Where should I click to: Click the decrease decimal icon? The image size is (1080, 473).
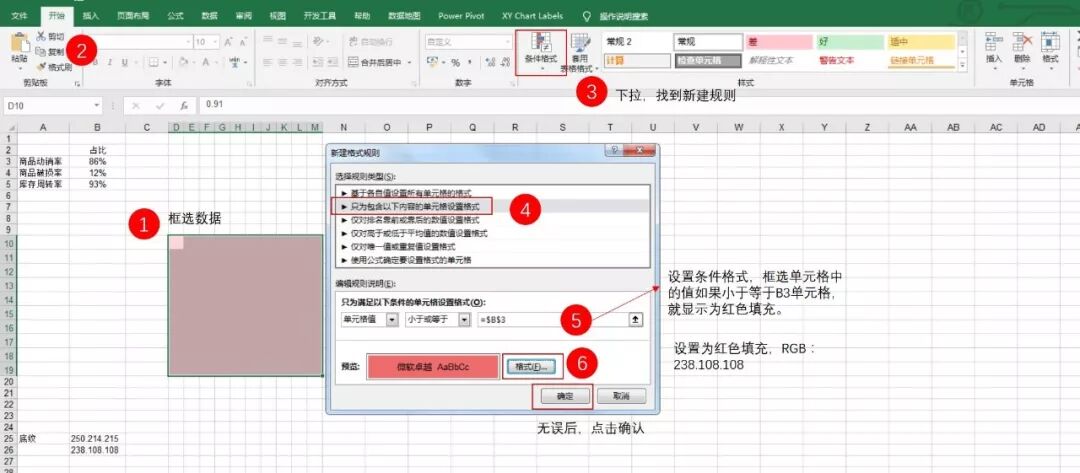click(506, 62)
